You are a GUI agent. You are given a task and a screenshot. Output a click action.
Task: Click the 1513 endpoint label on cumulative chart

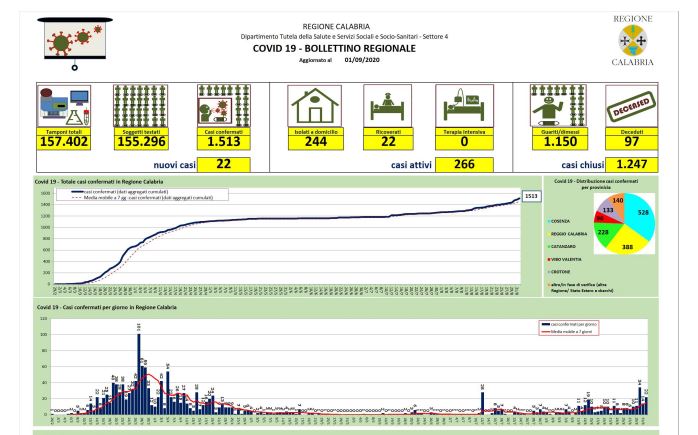point(531,196)
